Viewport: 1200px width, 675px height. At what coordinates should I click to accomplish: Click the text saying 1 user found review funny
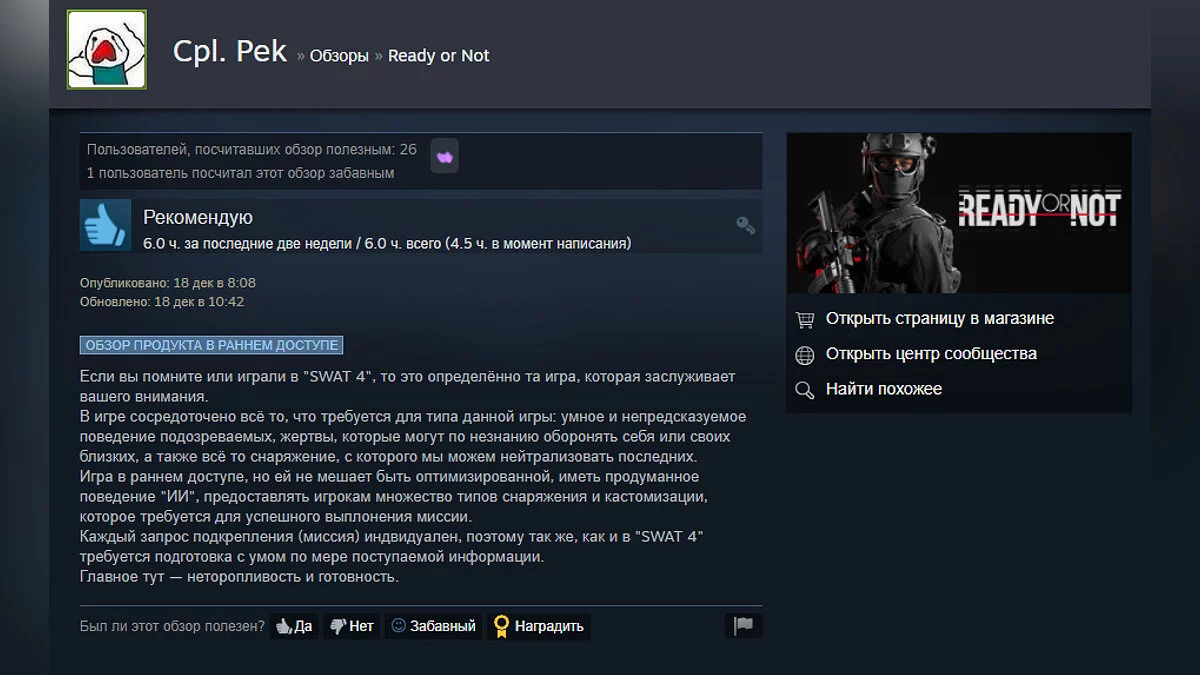[x=240, y=173]
